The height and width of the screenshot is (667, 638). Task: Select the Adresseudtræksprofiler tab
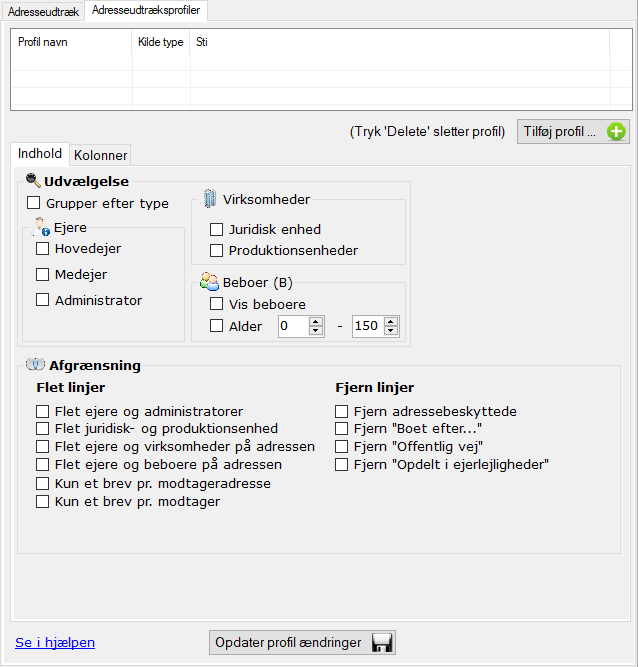pos(146,10)
